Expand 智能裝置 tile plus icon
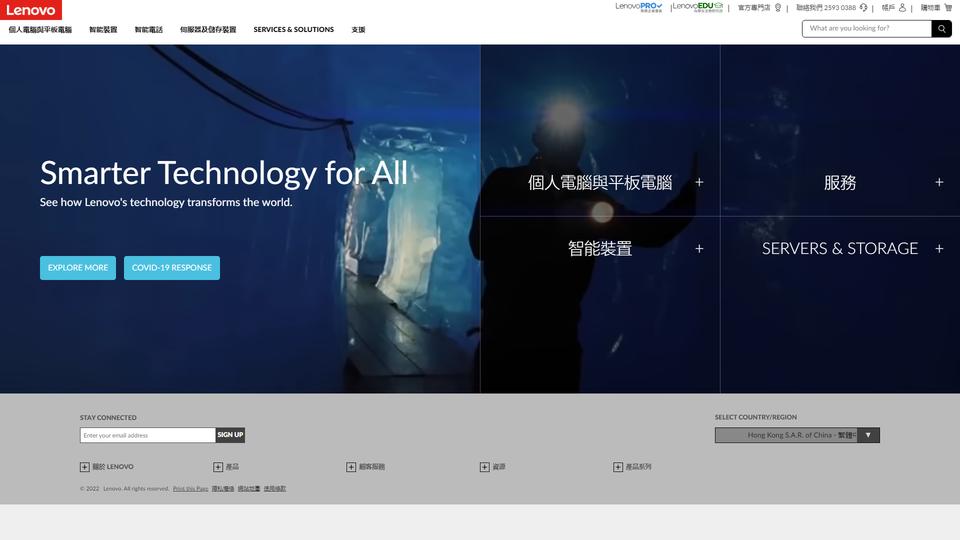 coord(699,249)
